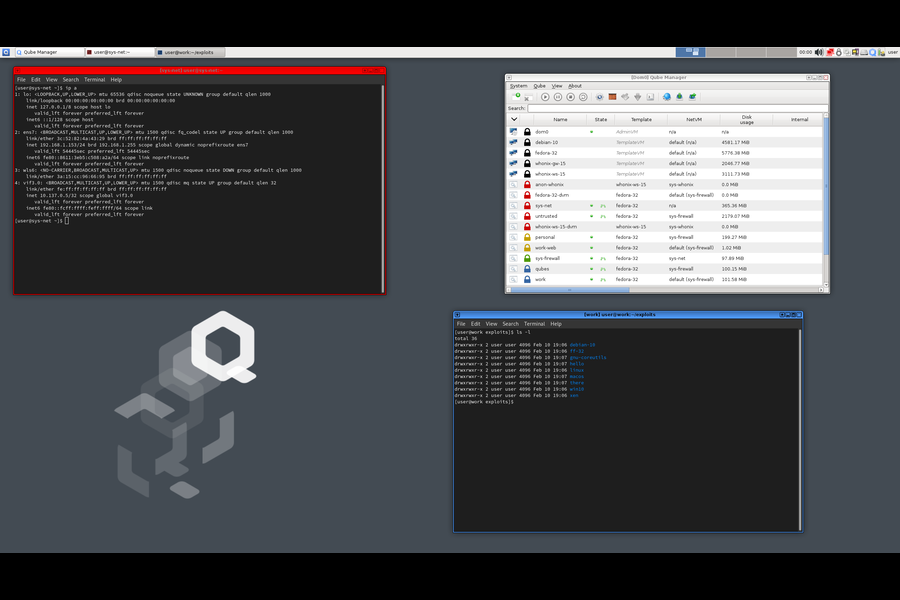
Task: Start the selected qube with play icon
Action: 545,97
